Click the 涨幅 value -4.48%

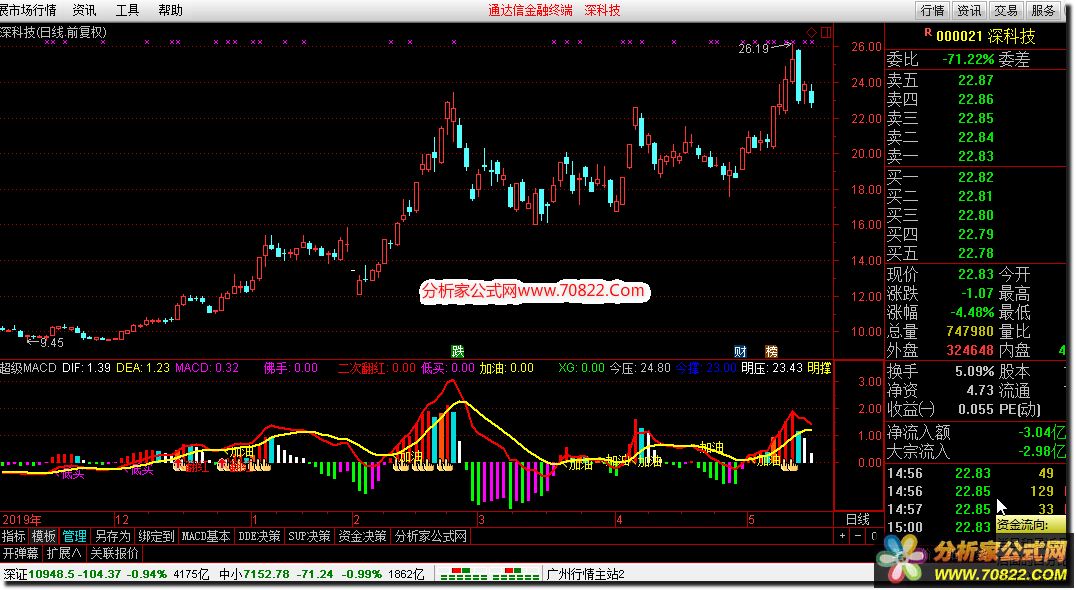972,312
